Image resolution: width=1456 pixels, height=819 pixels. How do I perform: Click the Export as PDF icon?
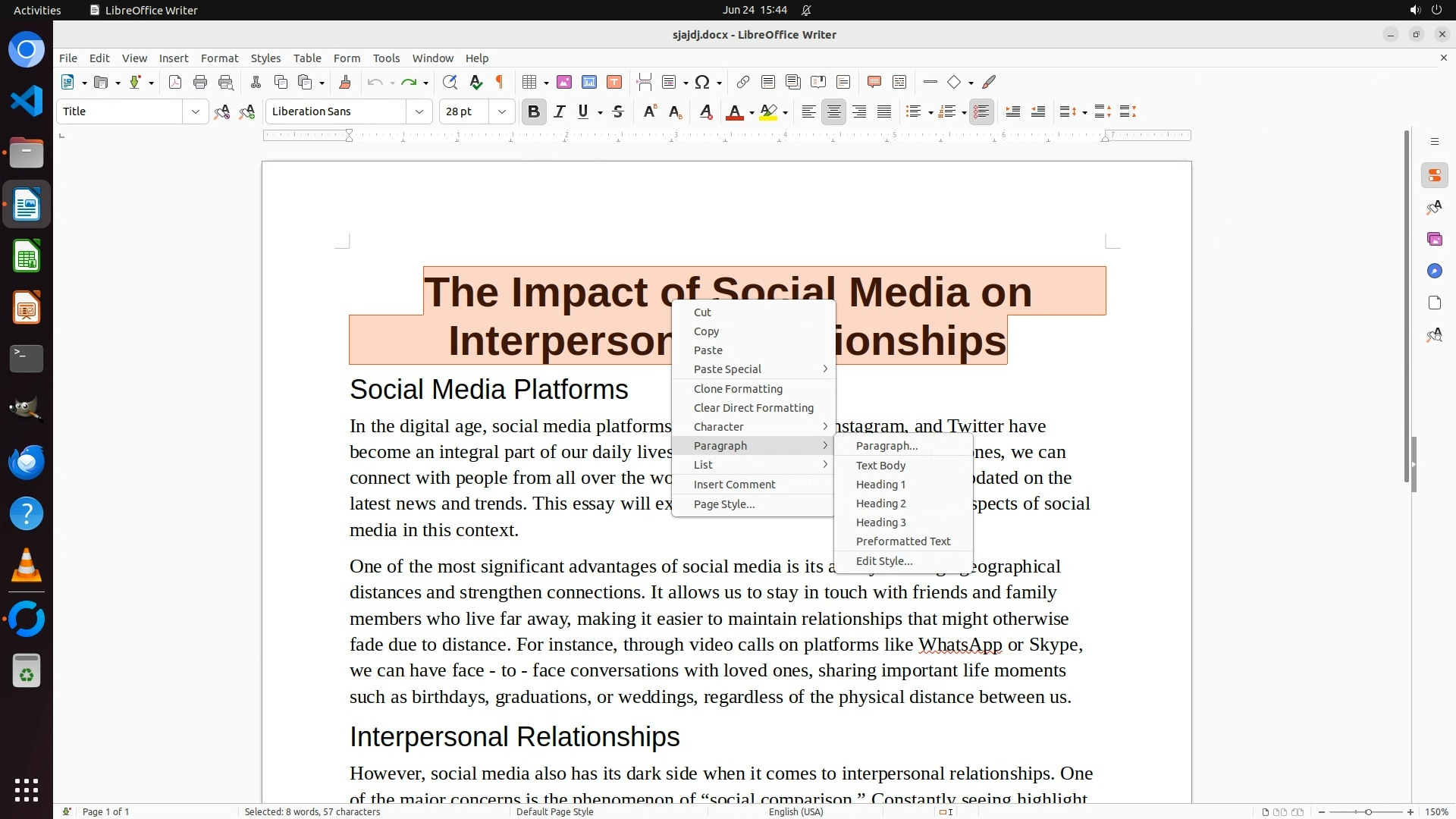pyautogui.click(x=175, y=82)
